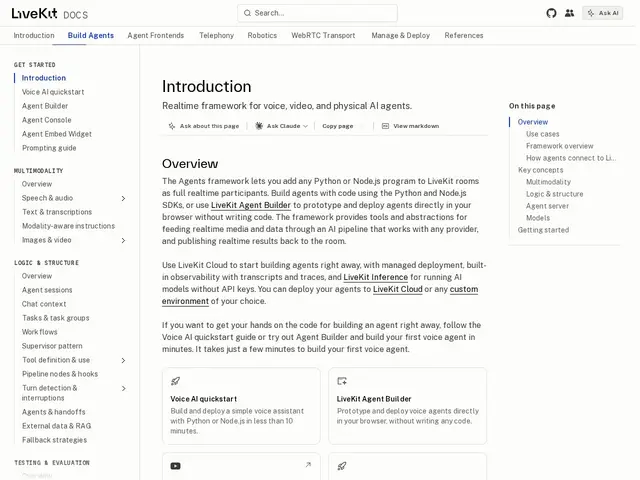Click the rocket icon on Voice AI quickstart card
This screenshot has height=480, width=640.
pyautogui.click(x=175, y=381)
